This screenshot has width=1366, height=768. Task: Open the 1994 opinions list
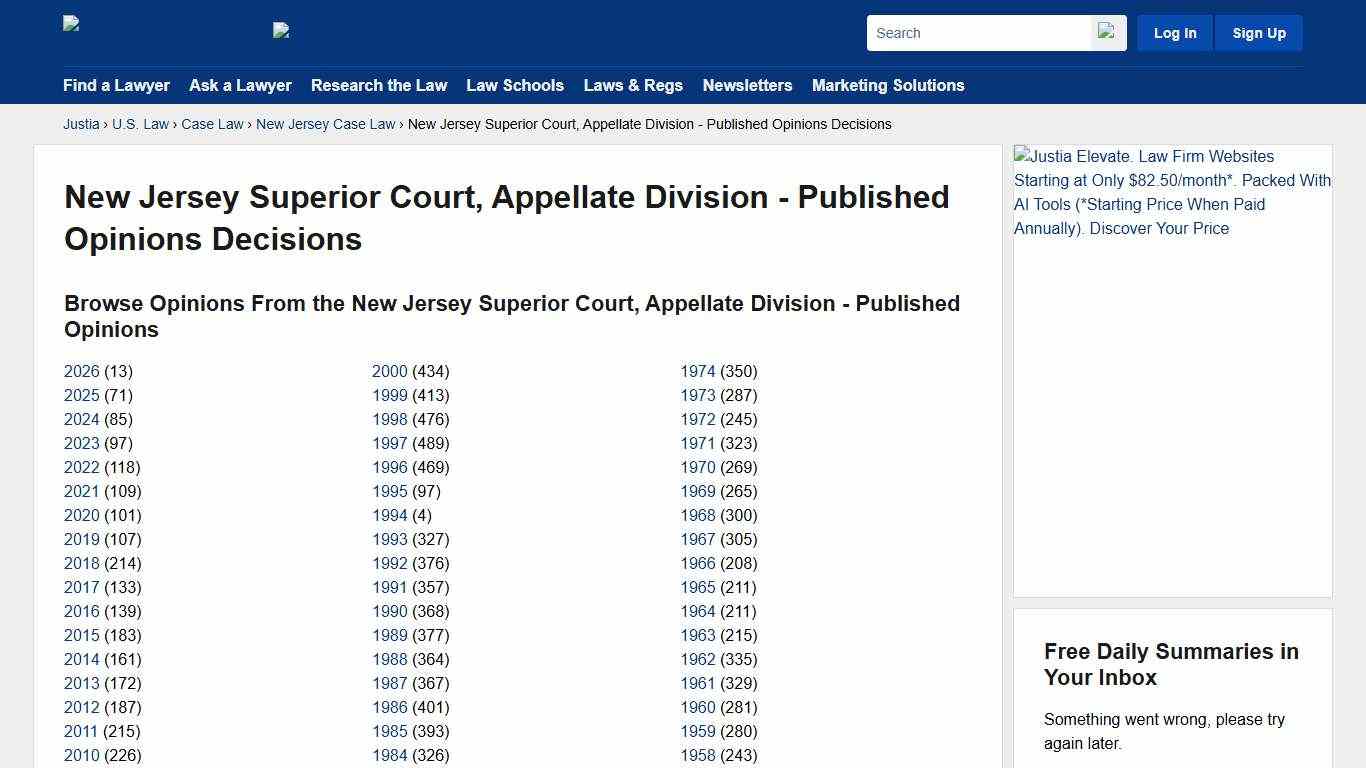click(390, 515)
